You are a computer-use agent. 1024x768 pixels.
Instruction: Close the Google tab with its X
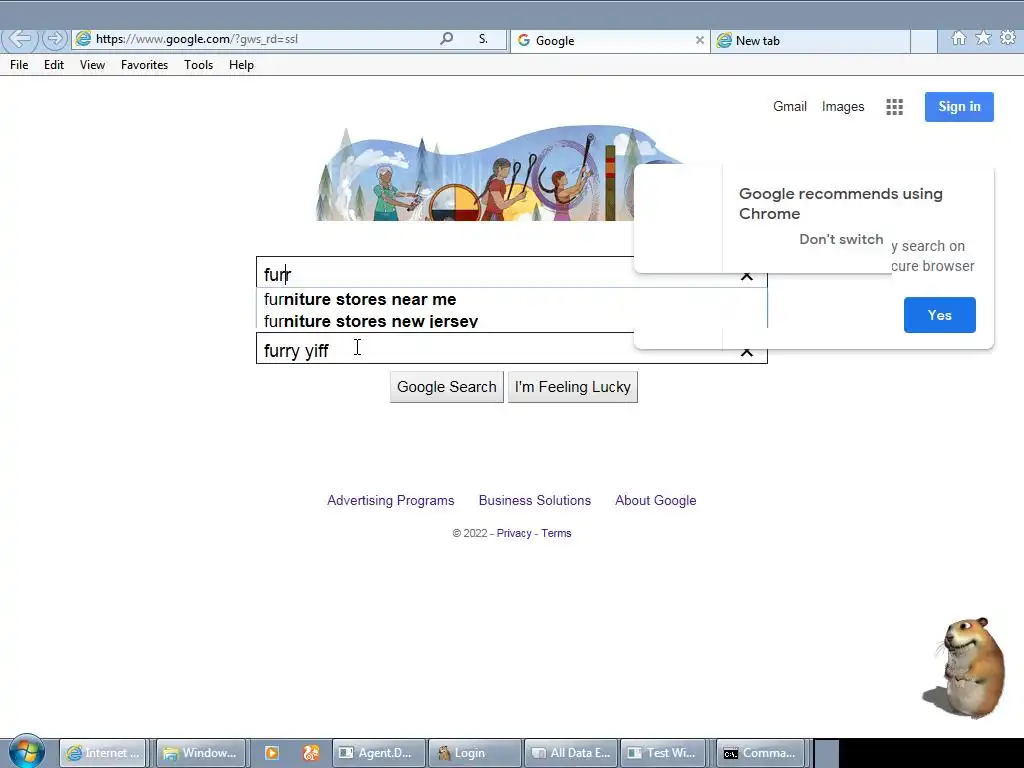pos(699,40)
